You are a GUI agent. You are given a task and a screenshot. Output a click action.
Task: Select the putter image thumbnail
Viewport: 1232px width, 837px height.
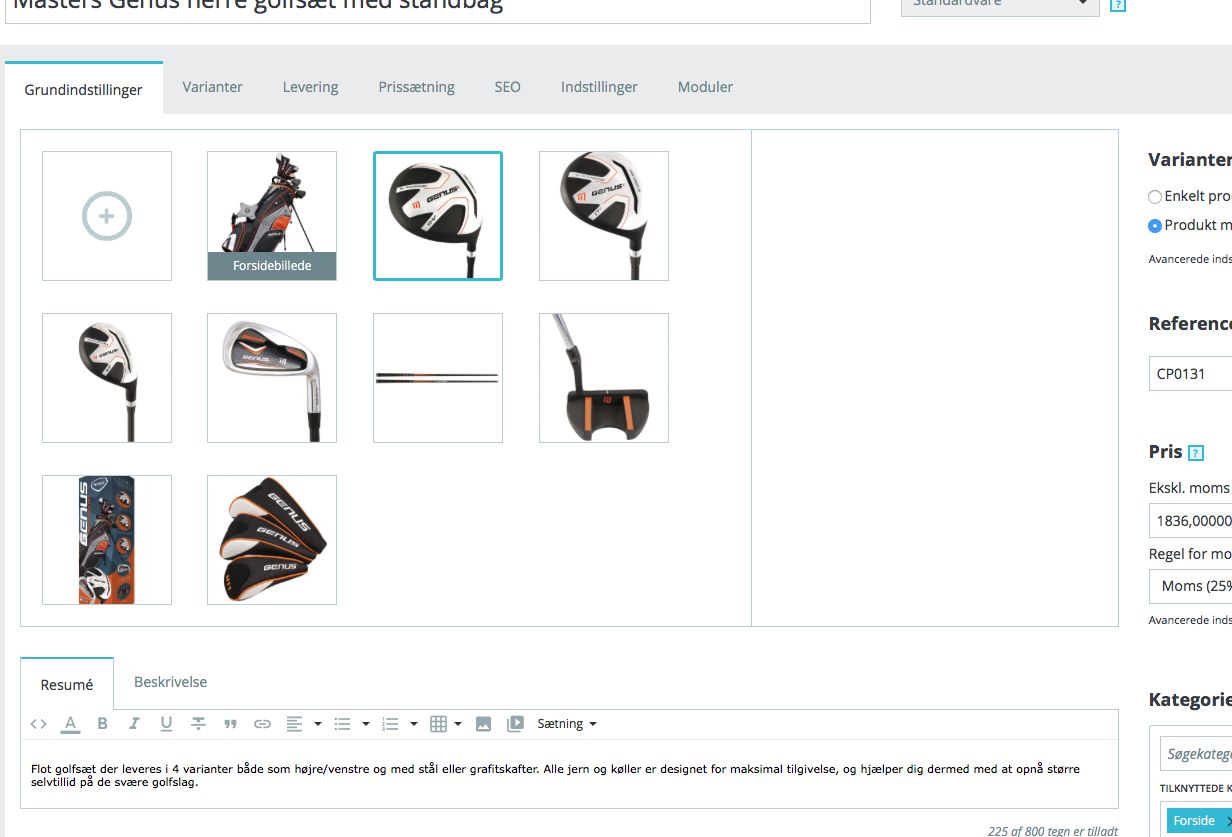tap(604, 378)
